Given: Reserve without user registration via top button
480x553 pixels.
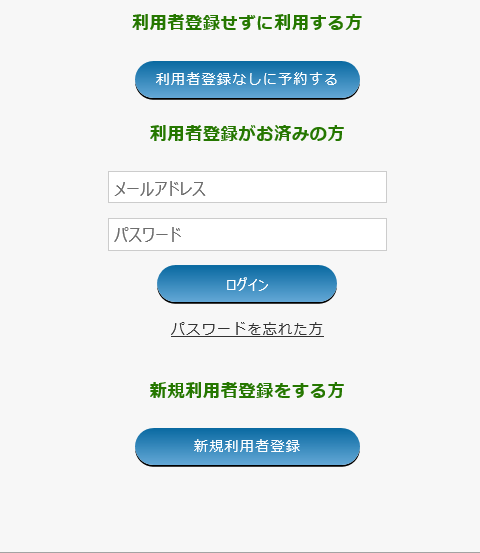Looking at the screenshot, I should [x=247, y=80].
